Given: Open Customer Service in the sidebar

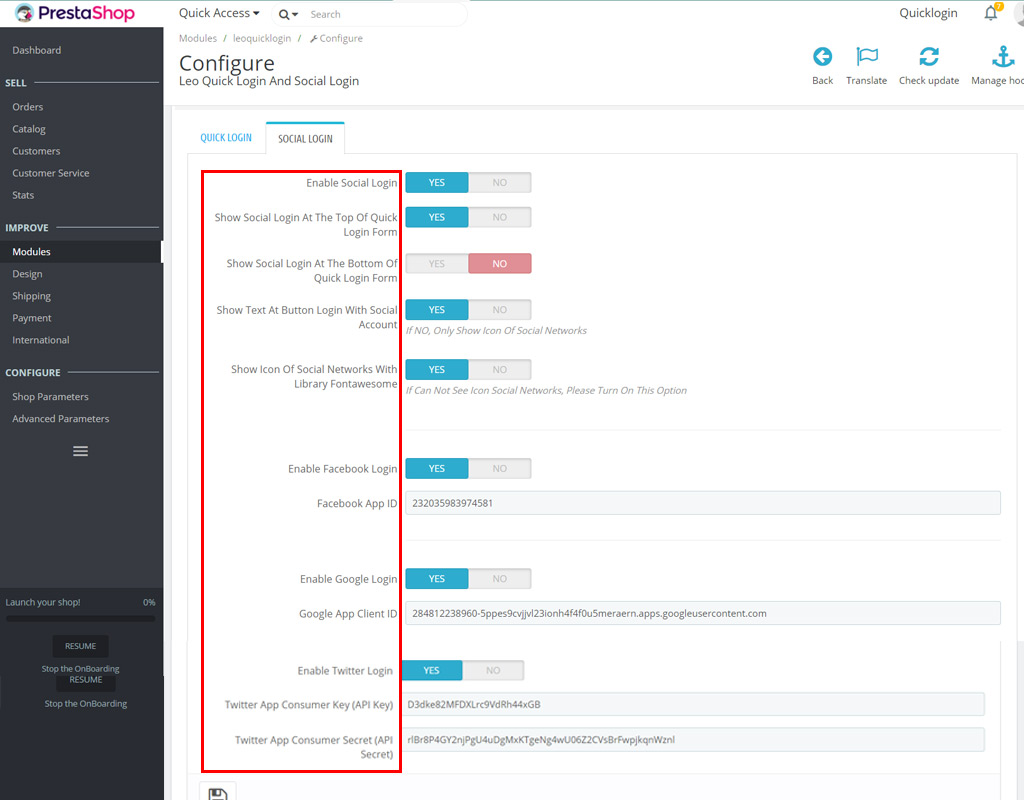Looking at the screenshot, I should click(x=50, y=173).
